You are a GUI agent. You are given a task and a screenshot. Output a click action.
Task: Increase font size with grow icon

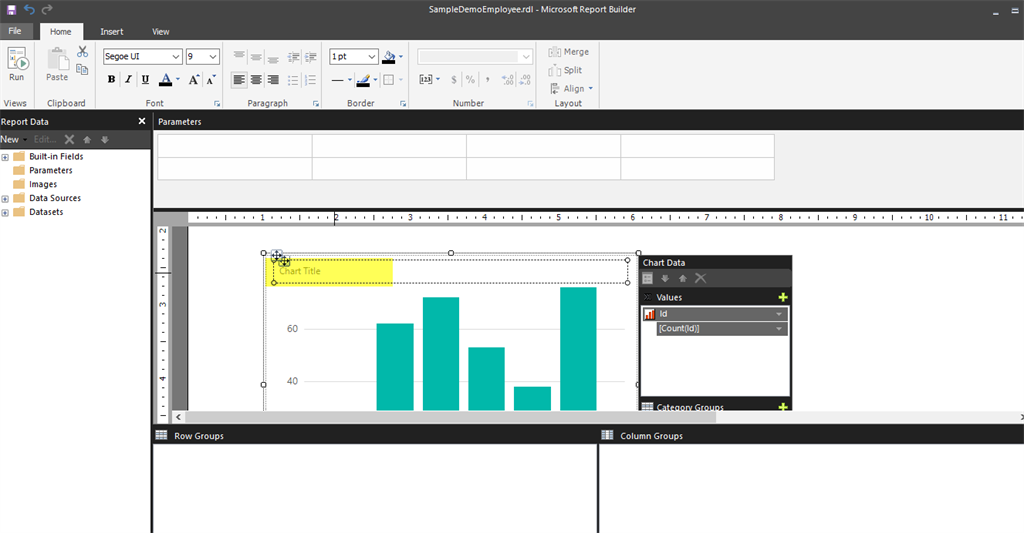pyautogui.click(x=194, y=80)
